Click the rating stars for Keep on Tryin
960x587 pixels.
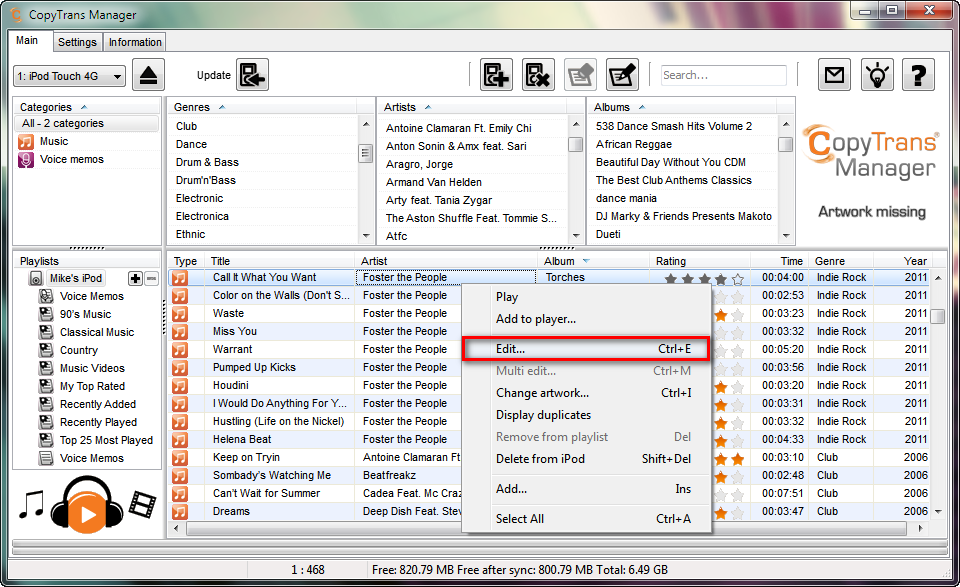(x=729, y=458)
